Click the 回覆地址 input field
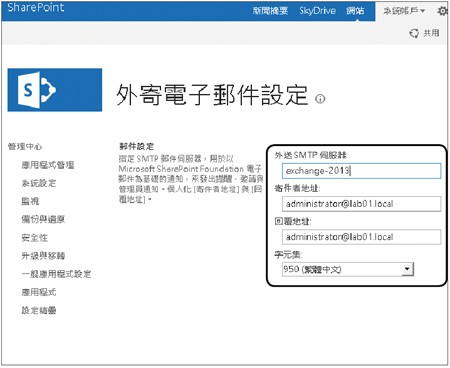This screenshot has height=368, width=450. 361,237
